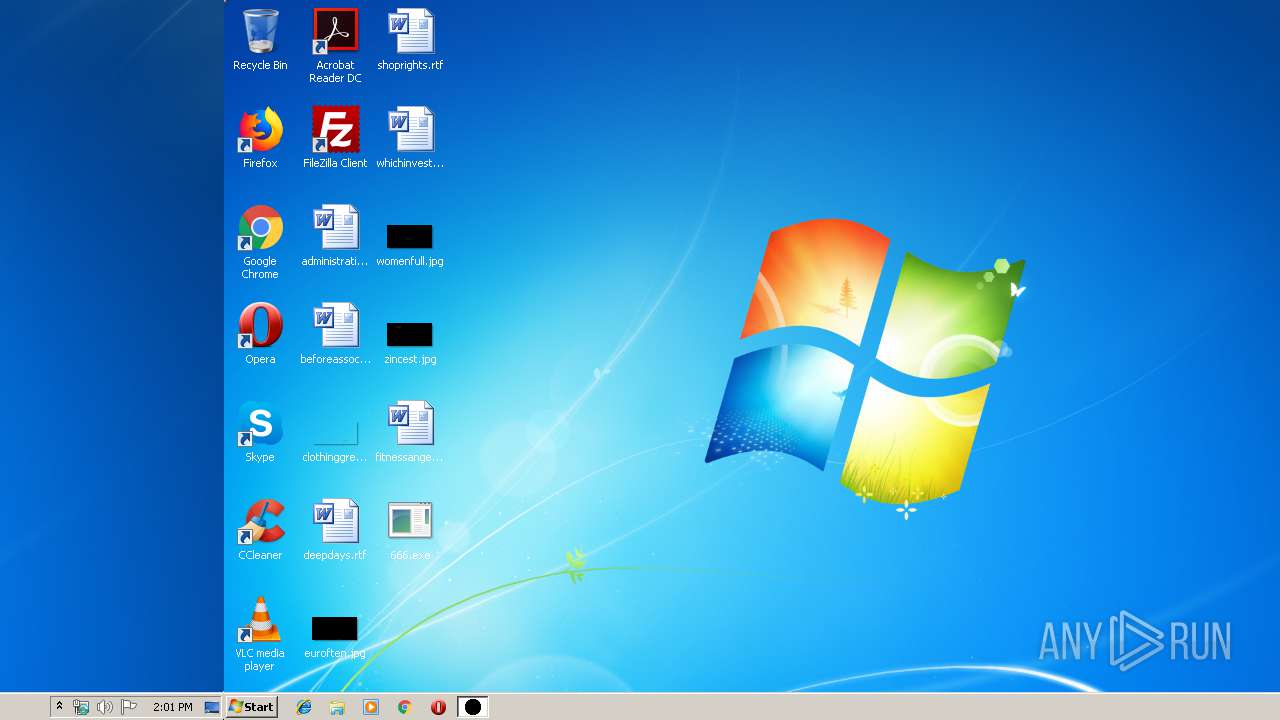Click the Opera icon in taskbar
Viewport: 1280px width, 720px height.
coord(438,707)
